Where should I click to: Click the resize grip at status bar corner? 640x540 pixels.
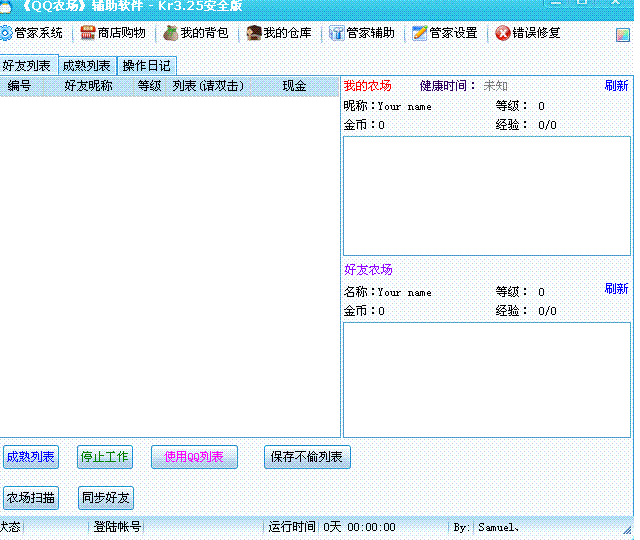[x=627, y=530]
